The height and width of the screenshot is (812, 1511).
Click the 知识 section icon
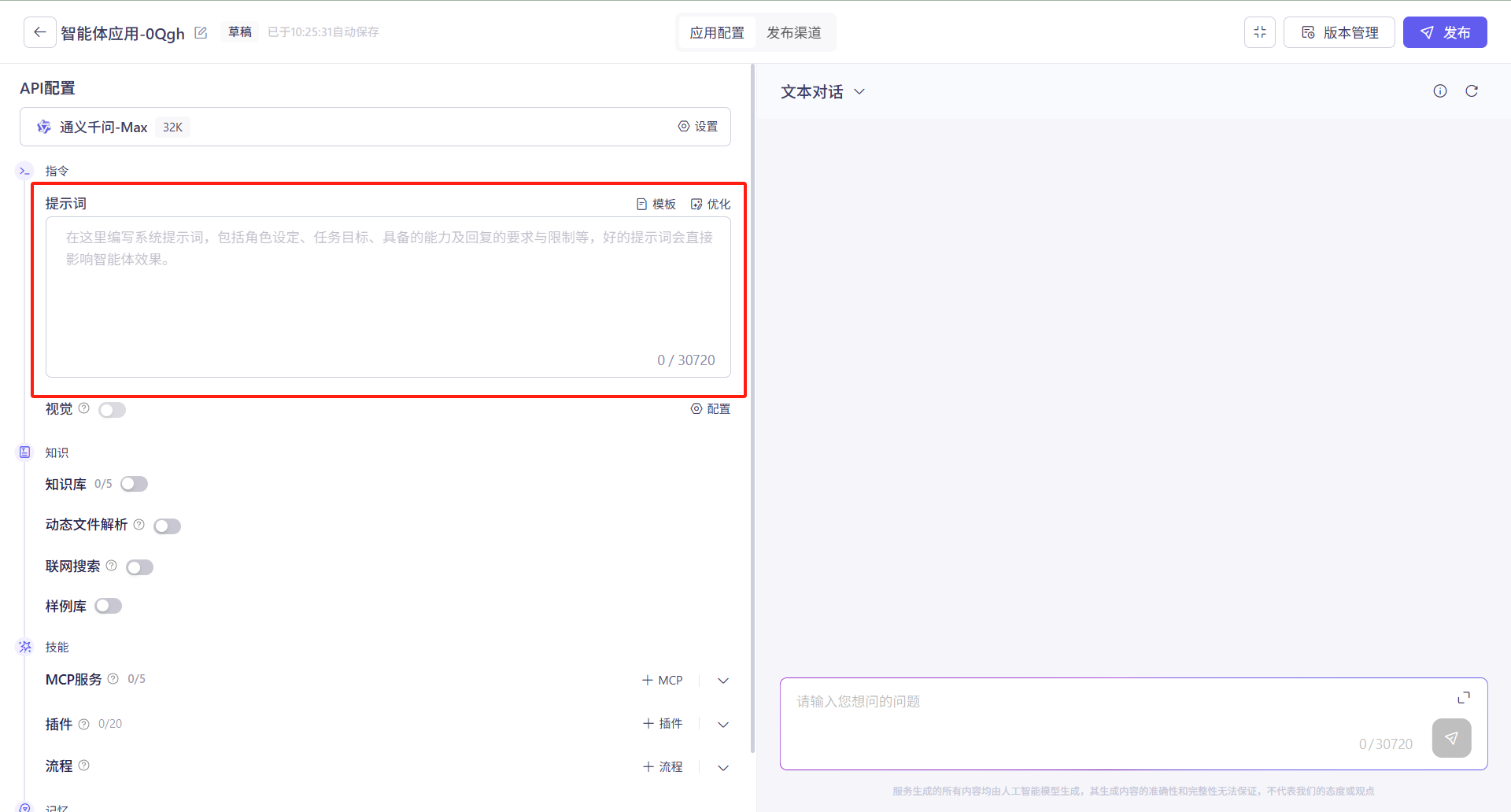[25, 452]
